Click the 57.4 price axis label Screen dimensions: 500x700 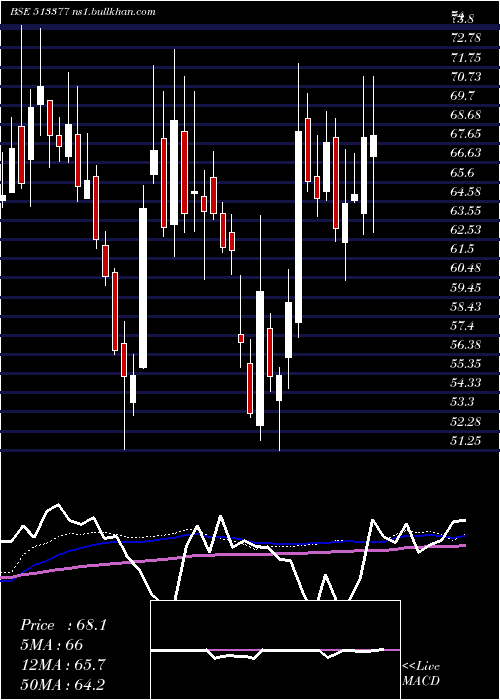tap(463, 325)
